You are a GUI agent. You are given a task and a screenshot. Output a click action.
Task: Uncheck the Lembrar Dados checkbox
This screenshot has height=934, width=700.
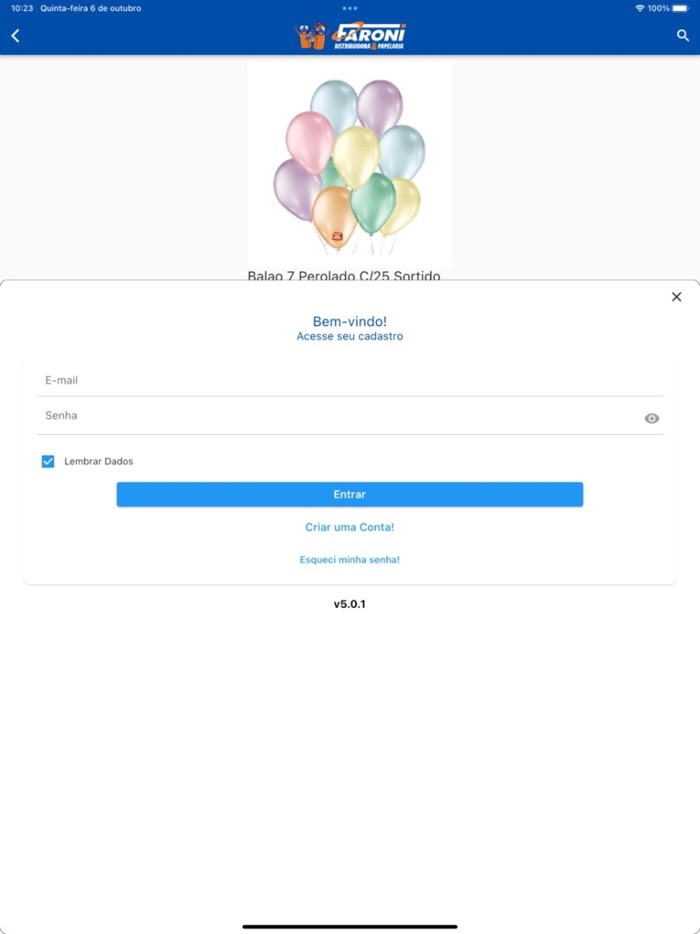[48, 461]
